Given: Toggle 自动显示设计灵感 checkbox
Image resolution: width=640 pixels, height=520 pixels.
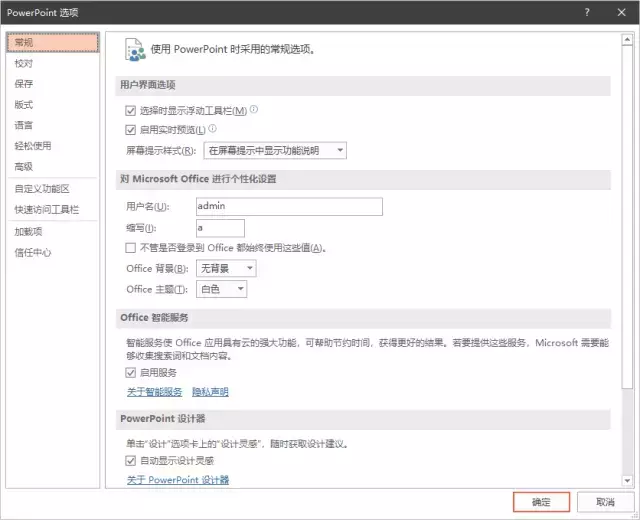Looking at the screenshot, I should point(131,461).
